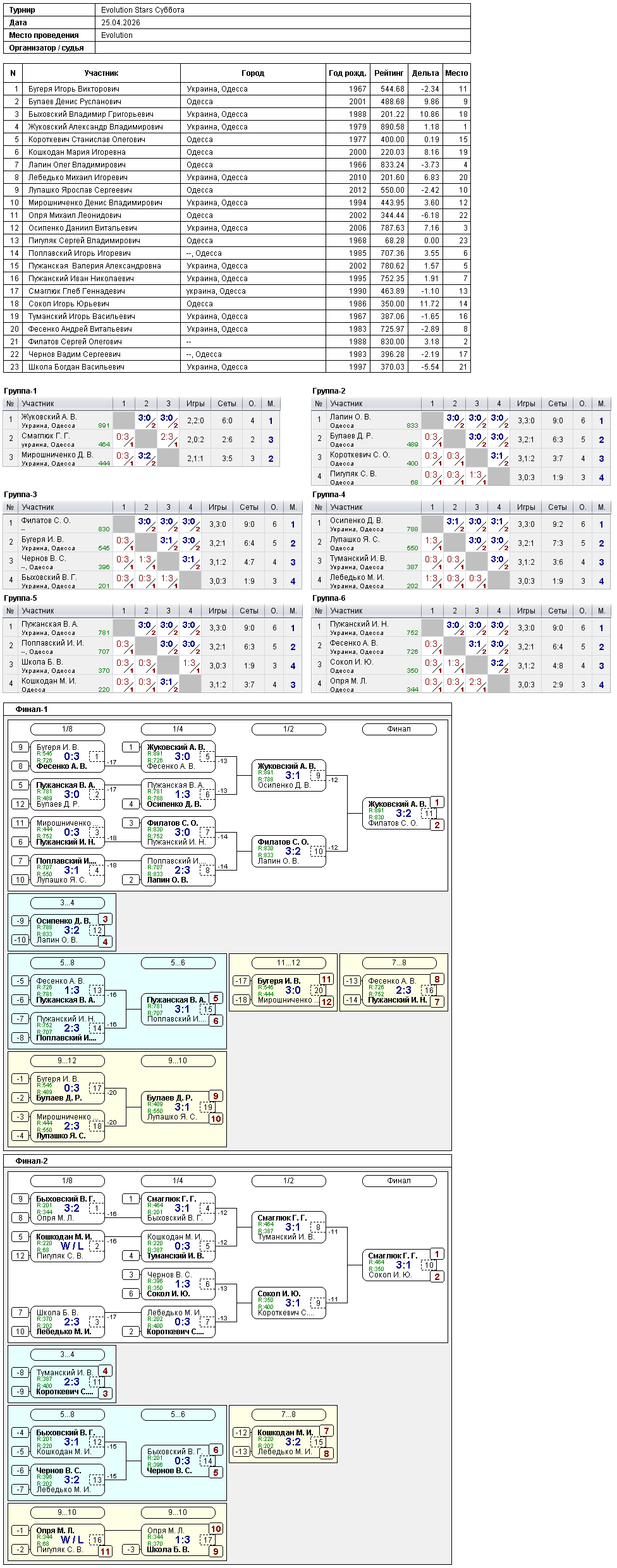The width and height of the screenshot is (617, 1568).
Task: Select the Рейтинг column header
Action: 389,73
